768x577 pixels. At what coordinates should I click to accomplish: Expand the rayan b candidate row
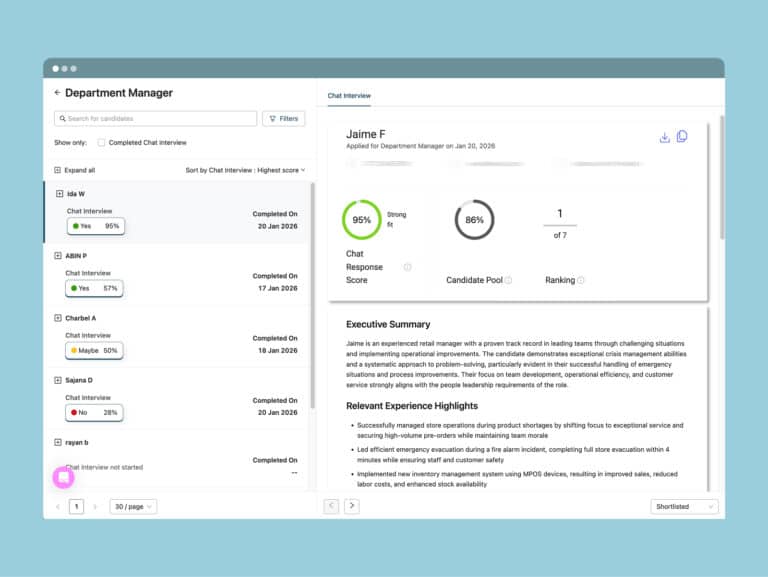pos(58,442)
